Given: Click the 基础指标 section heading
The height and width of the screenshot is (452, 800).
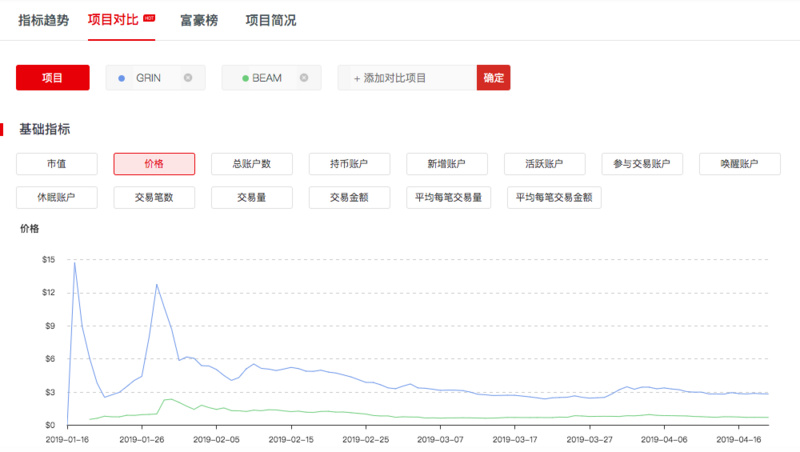Looking at the screenshot, I should (44, 129).
